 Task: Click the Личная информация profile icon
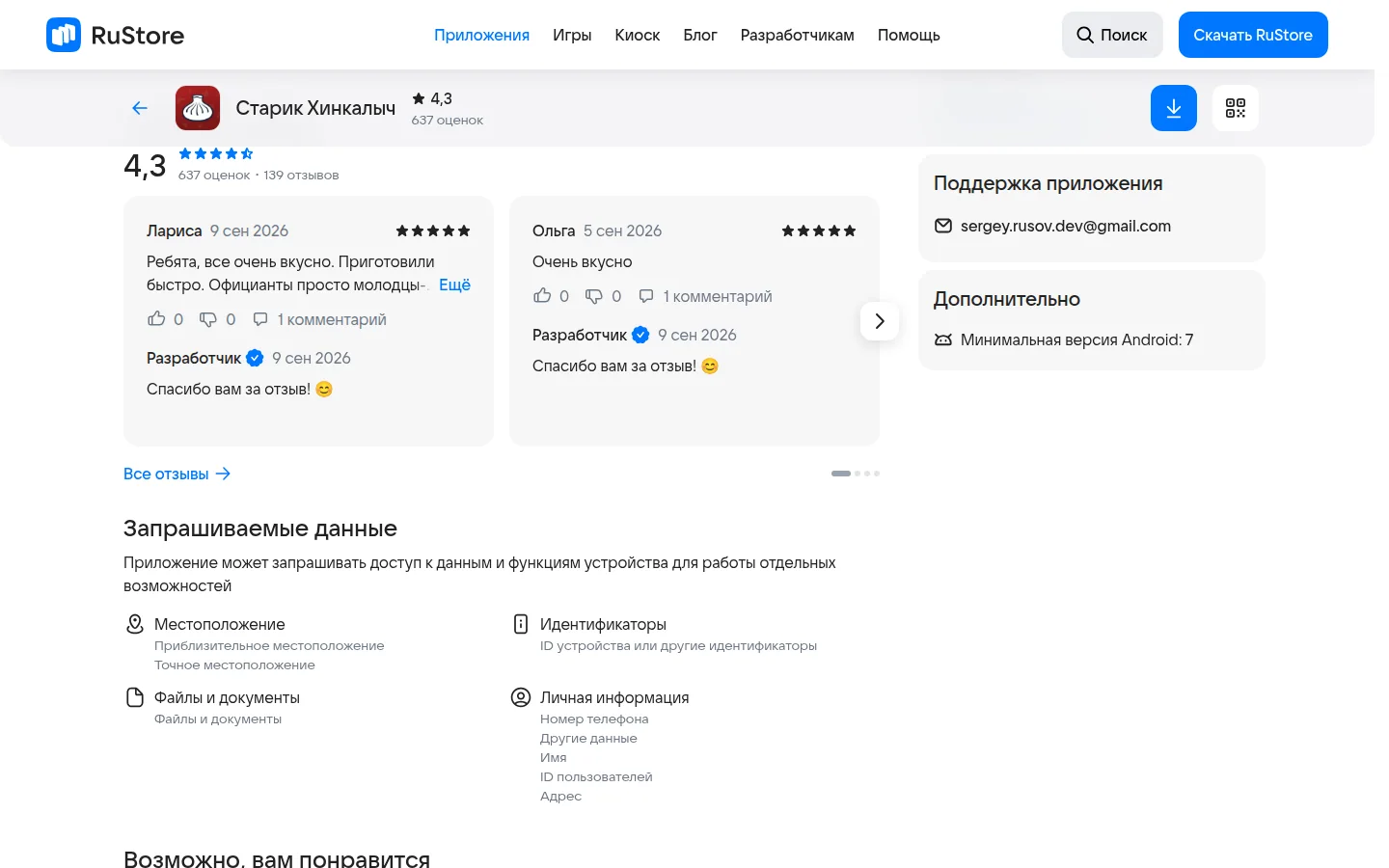coord(521,697)
